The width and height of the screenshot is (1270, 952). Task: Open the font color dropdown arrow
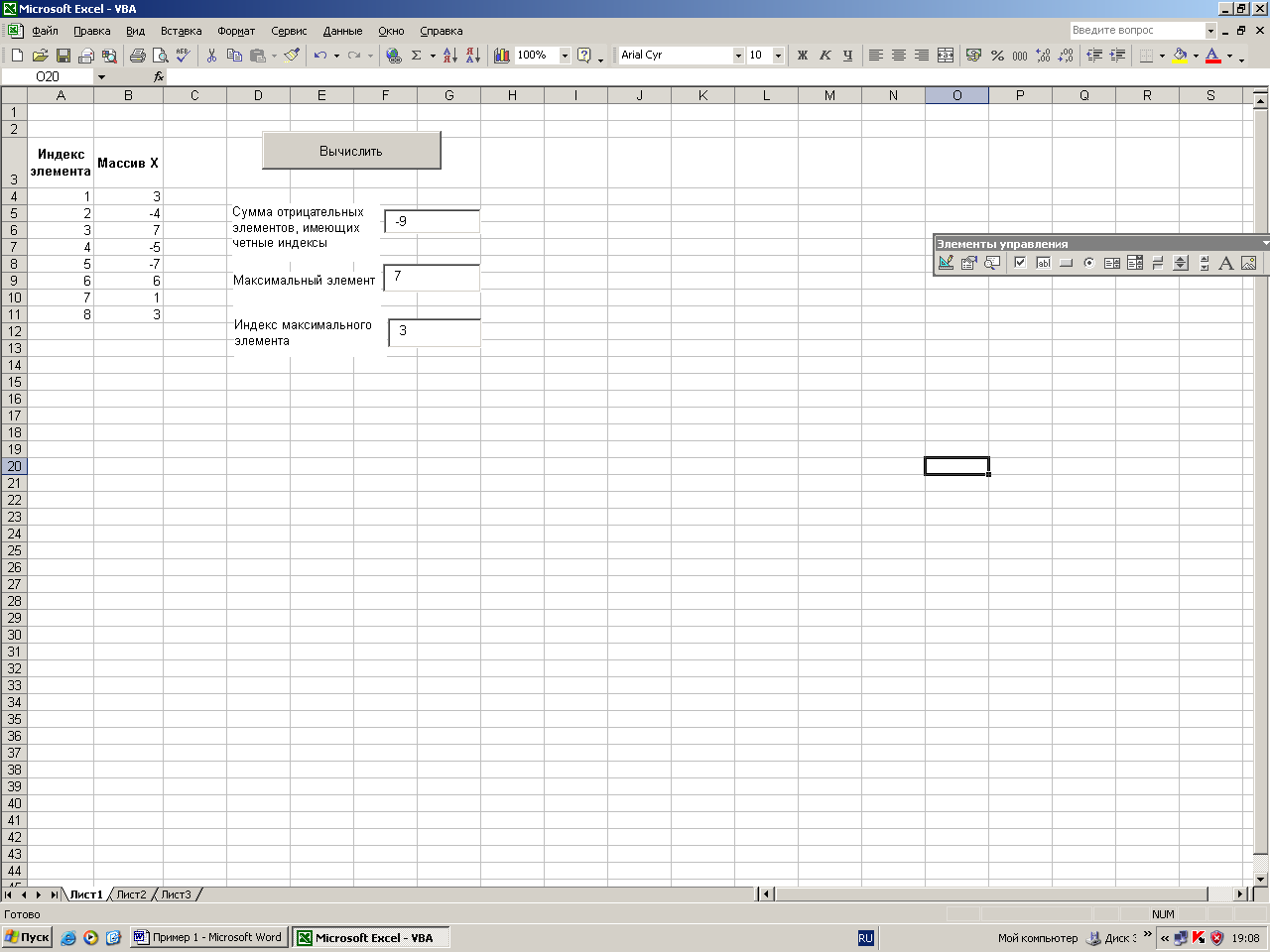tap(1229, 56)
